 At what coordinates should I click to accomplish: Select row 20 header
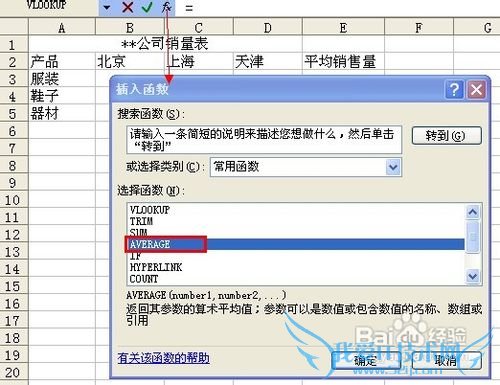[13, 372]
